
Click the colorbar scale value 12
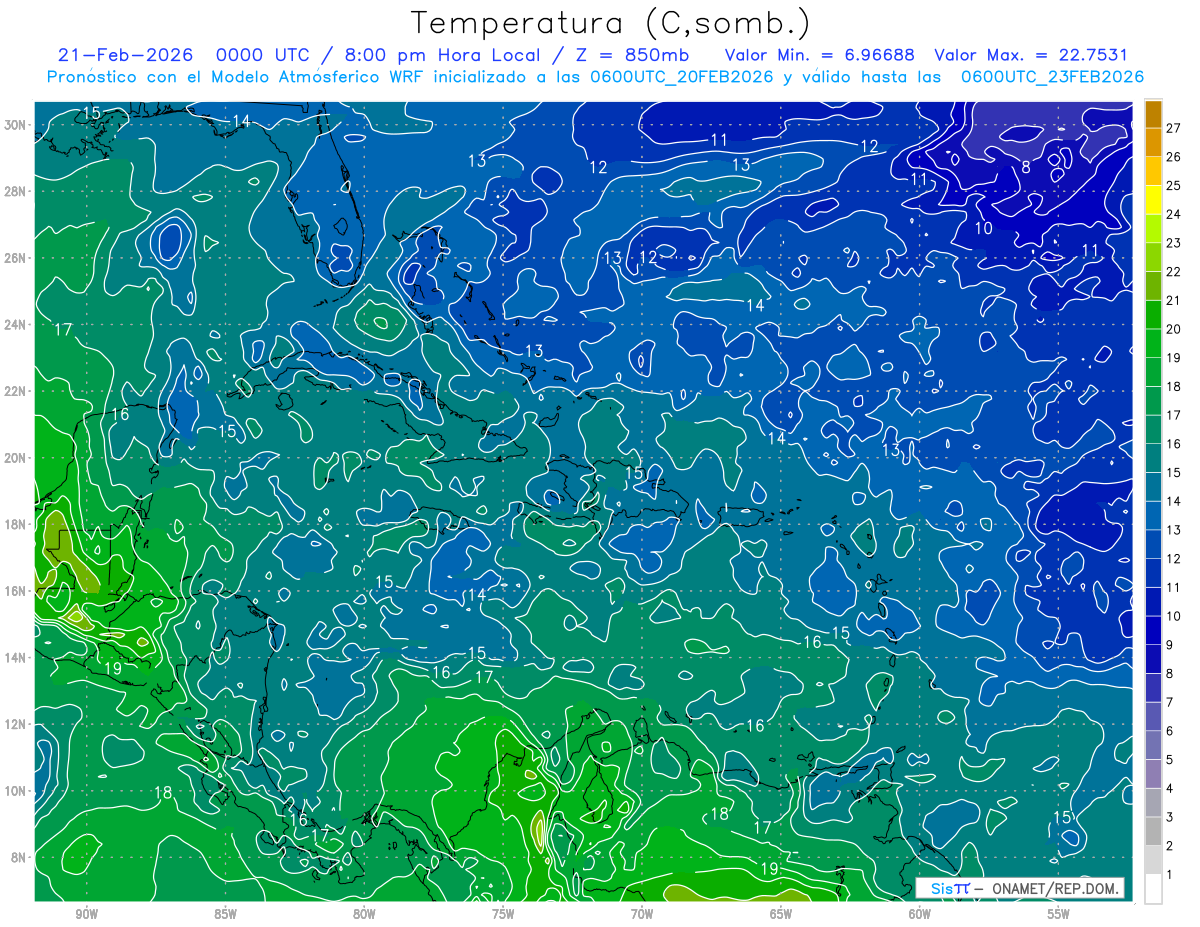pyautogui.click(x=1174, y=558)
